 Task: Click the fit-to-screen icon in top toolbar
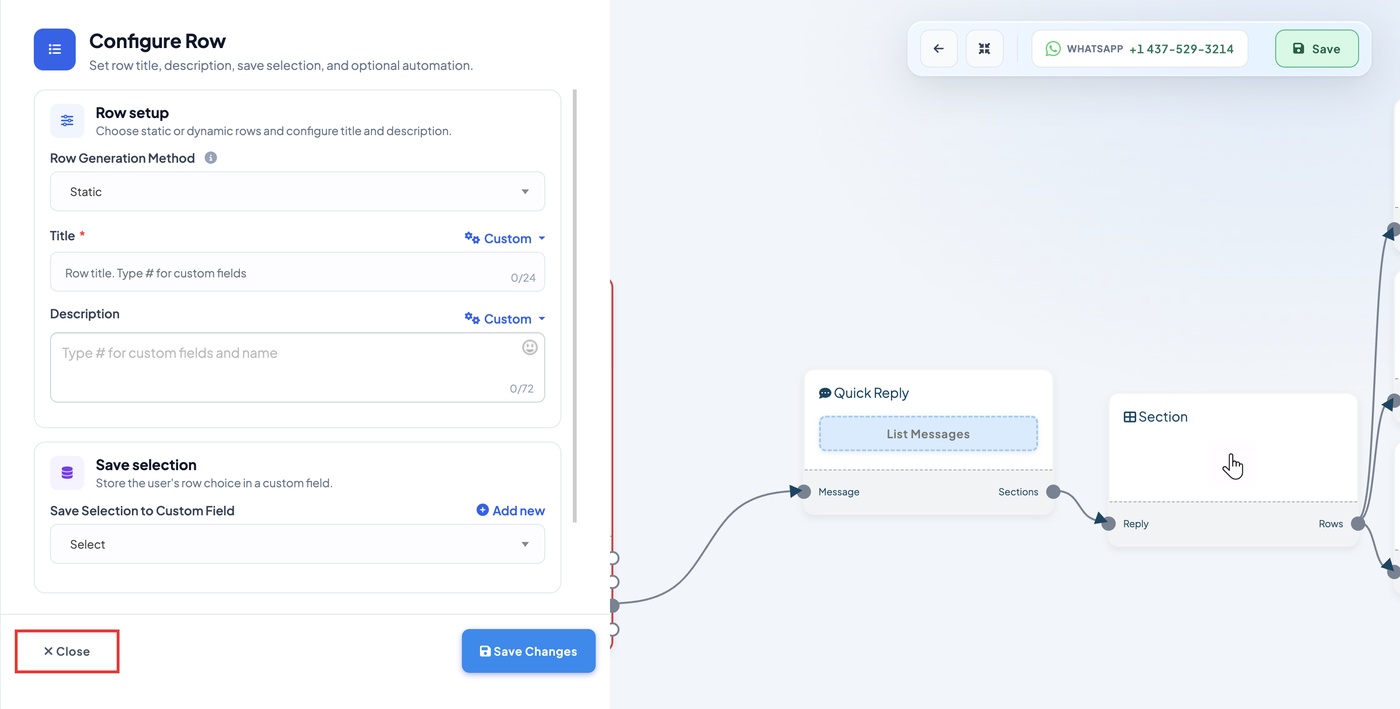(984, 48)
